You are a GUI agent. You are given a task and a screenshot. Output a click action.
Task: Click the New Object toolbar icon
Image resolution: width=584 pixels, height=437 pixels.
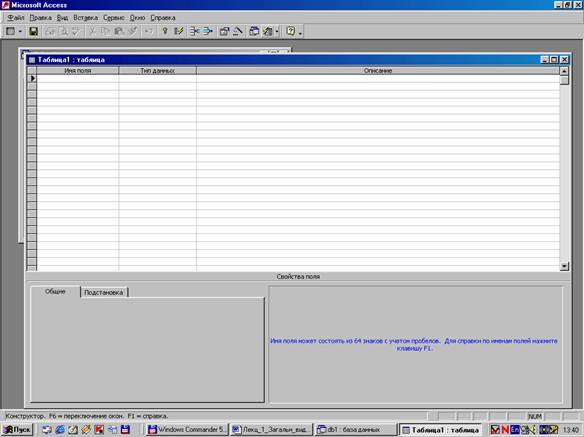[x=268, y=31]
